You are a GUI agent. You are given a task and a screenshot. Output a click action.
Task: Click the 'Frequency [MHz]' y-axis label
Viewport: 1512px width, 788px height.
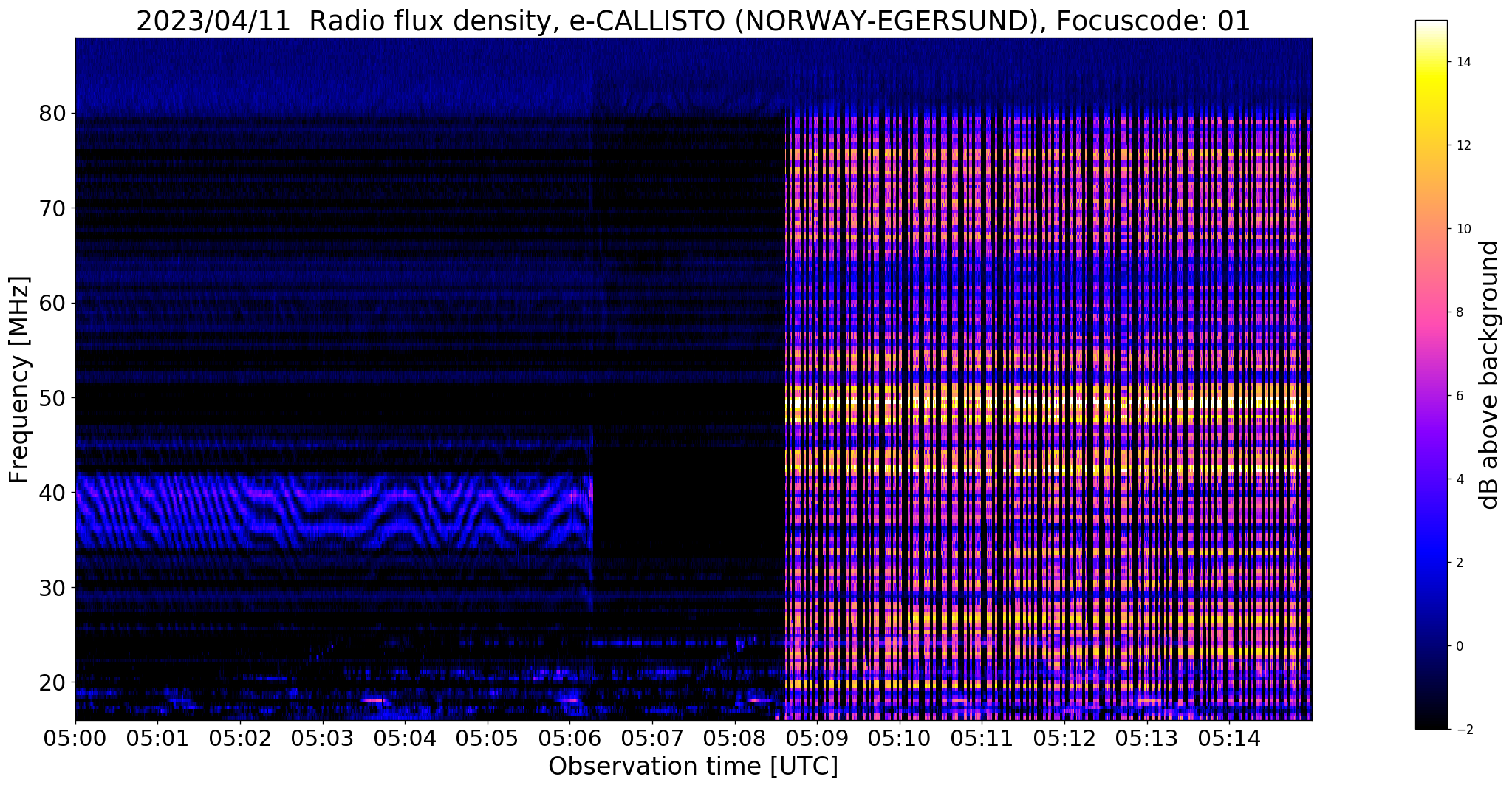pyautogui.click(x=20, y=380)
